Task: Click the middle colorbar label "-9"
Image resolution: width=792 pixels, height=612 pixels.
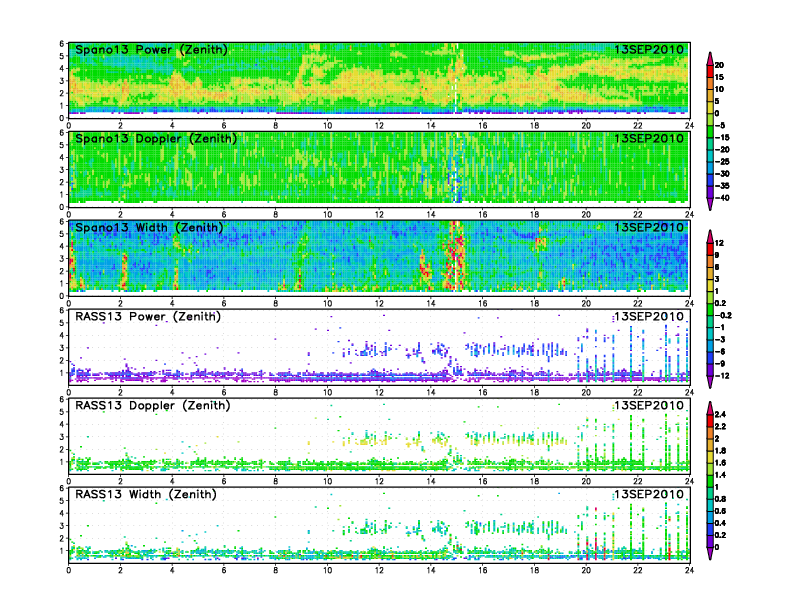Action: point(720,364)
